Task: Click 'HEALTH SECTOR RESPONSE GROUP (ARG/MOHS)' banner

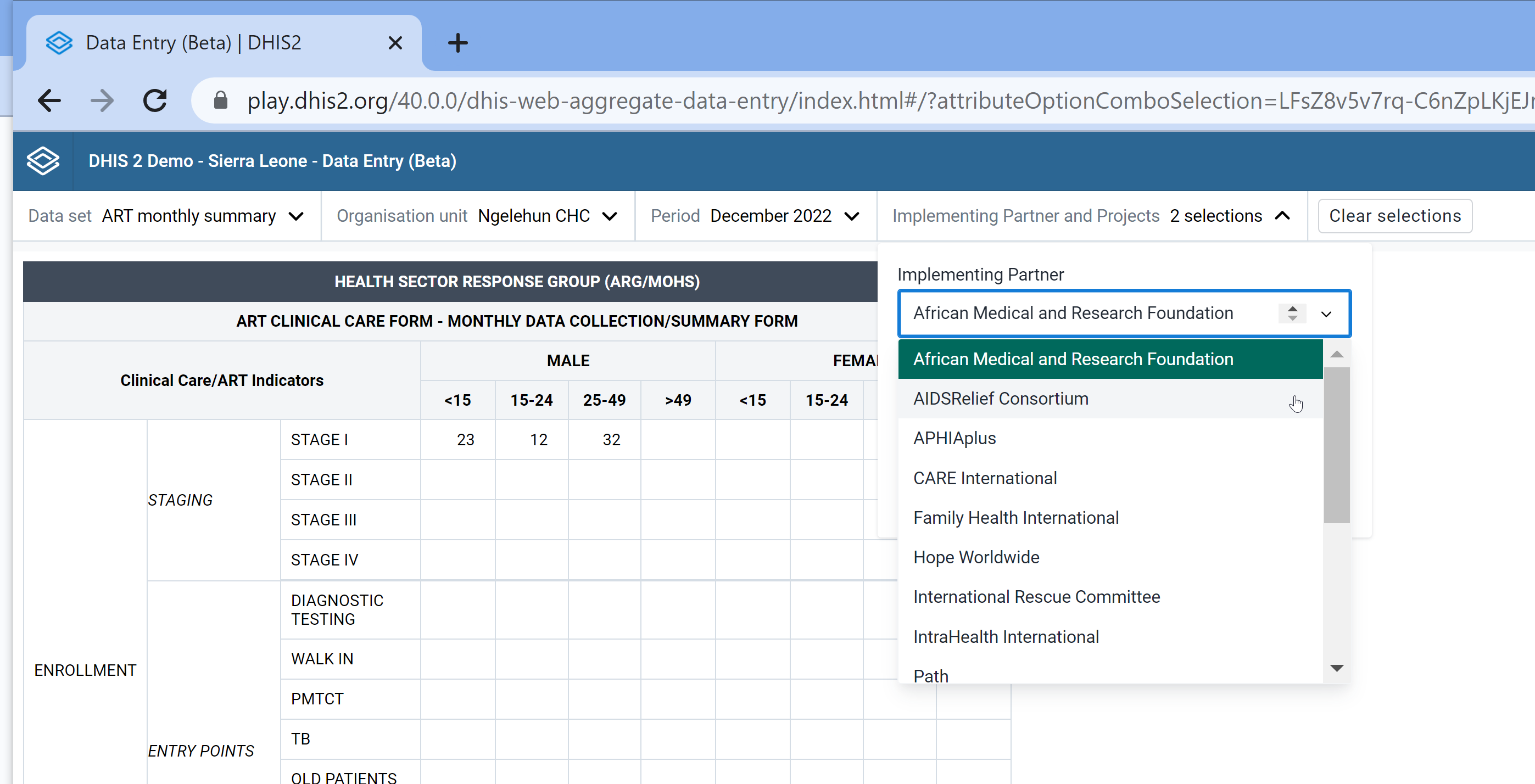Action: [517, 282]
